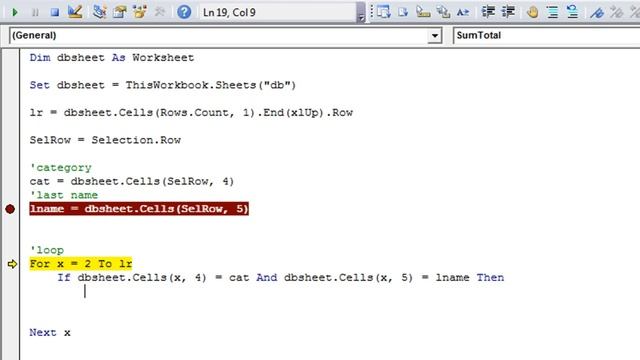Click the greyed-out Toolbox icon

point(160,12)
